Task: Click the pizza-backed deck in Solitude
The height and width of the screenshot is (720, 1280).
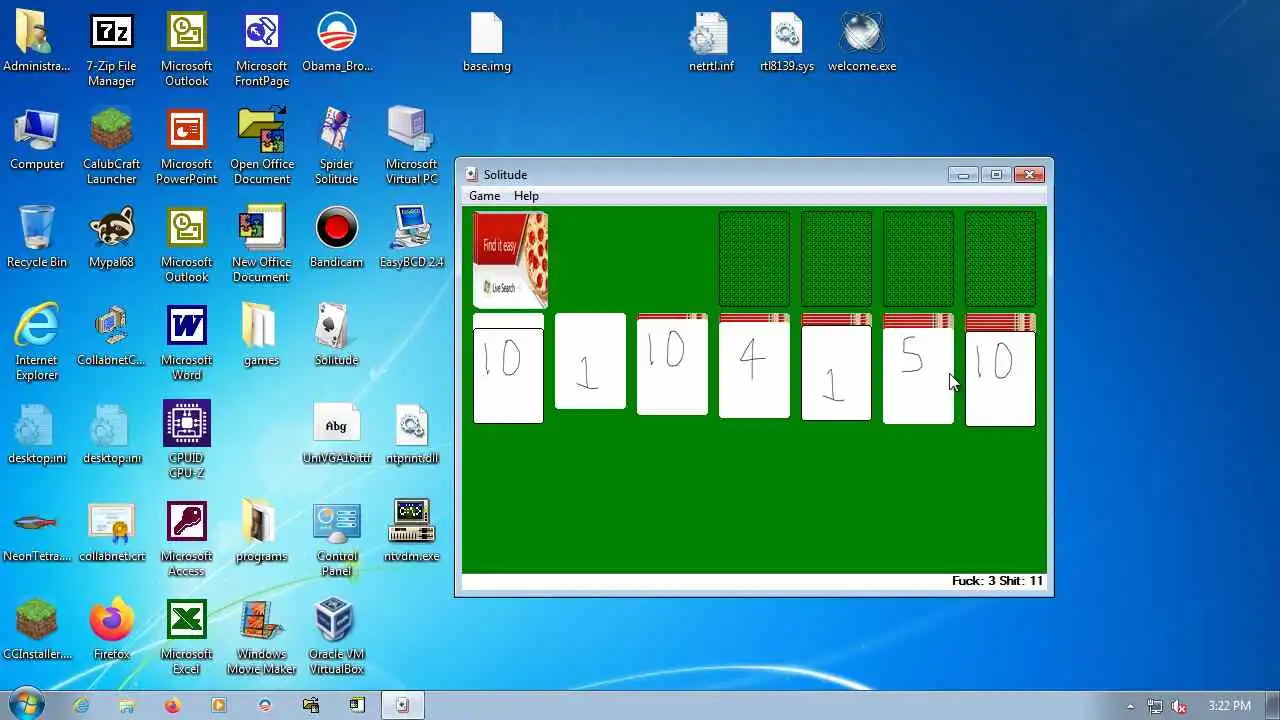Action: (510, 260)
